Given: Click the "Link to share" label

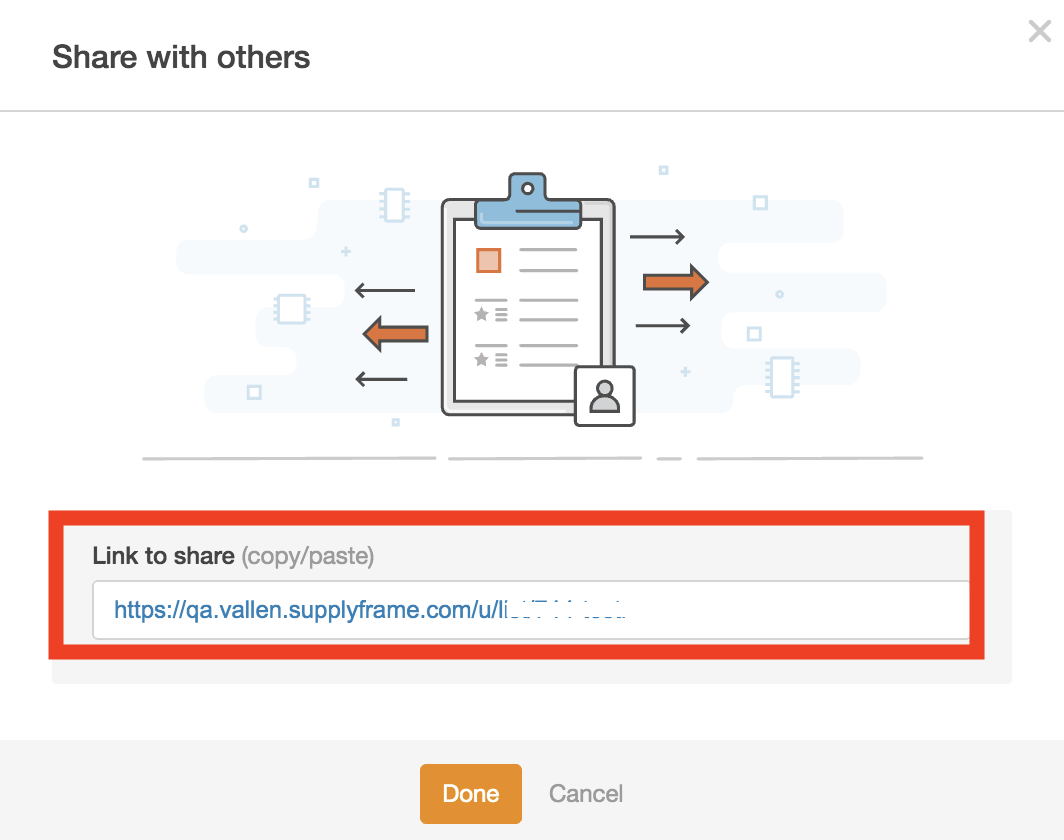Looking at the screenshot, I should [163, 556].
